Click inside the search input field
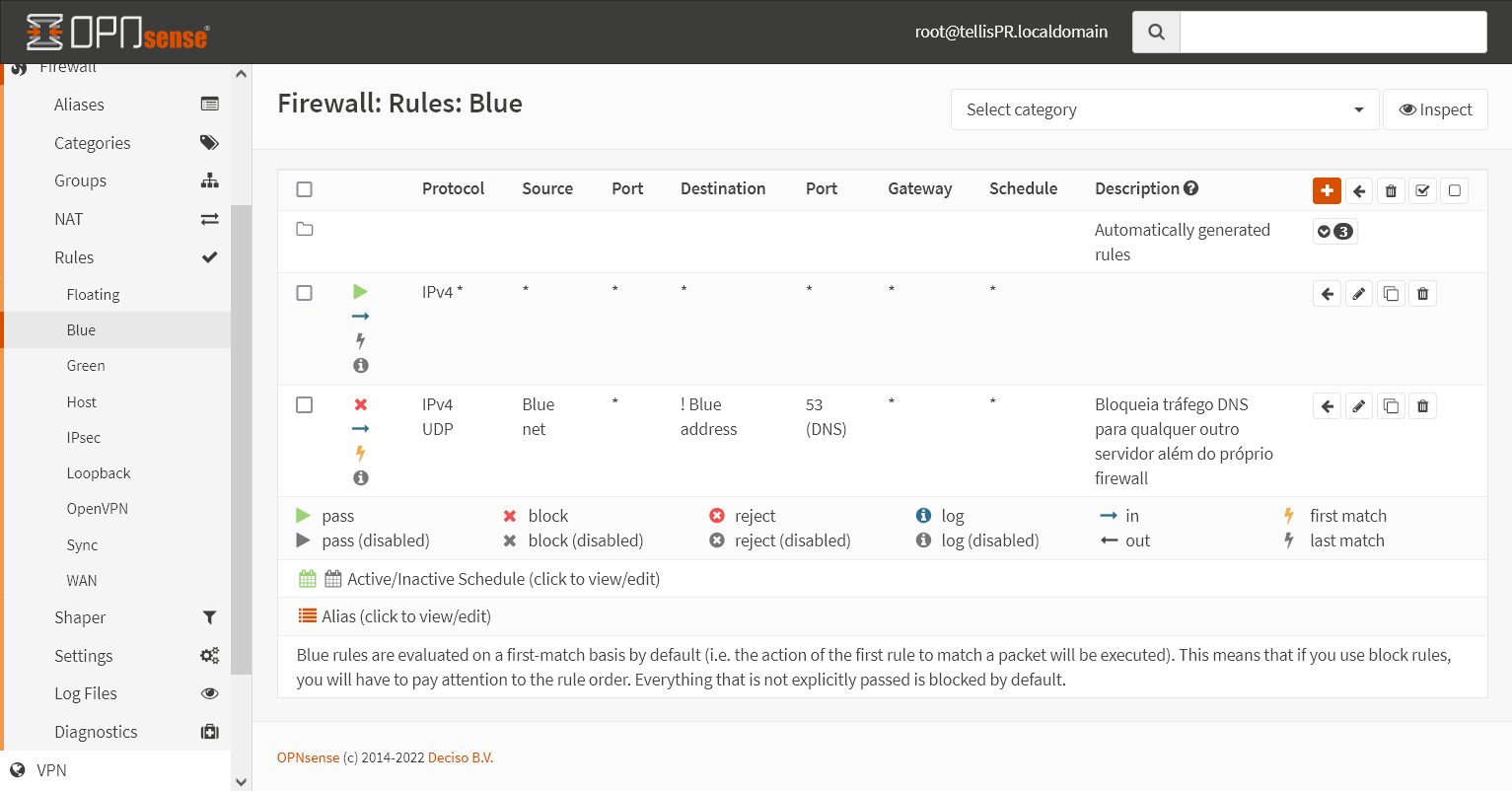Screen dimensions: 1512x791 point(1332,32)
